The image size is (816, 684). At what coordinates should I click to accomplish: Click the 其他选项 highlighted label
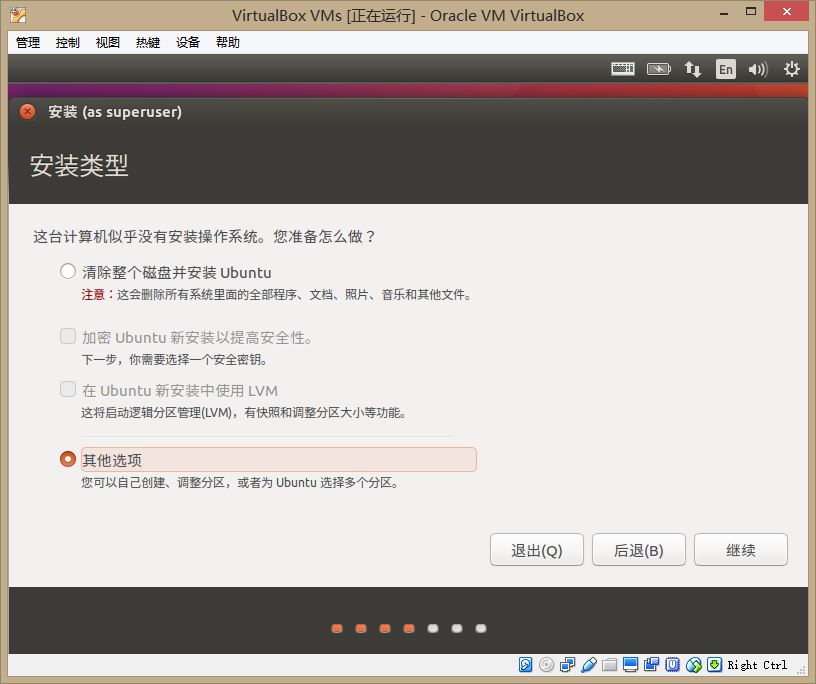(278, 460)
